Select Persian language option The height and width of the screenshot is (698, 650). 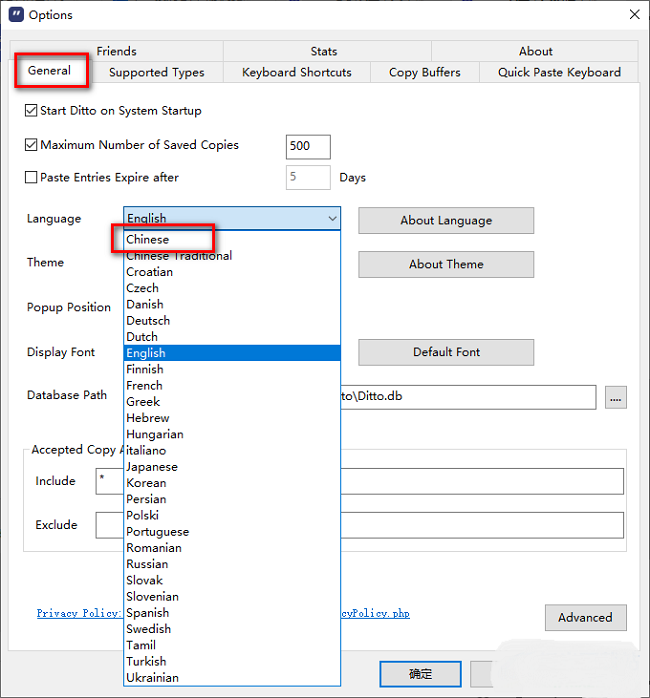coord(232,499)
